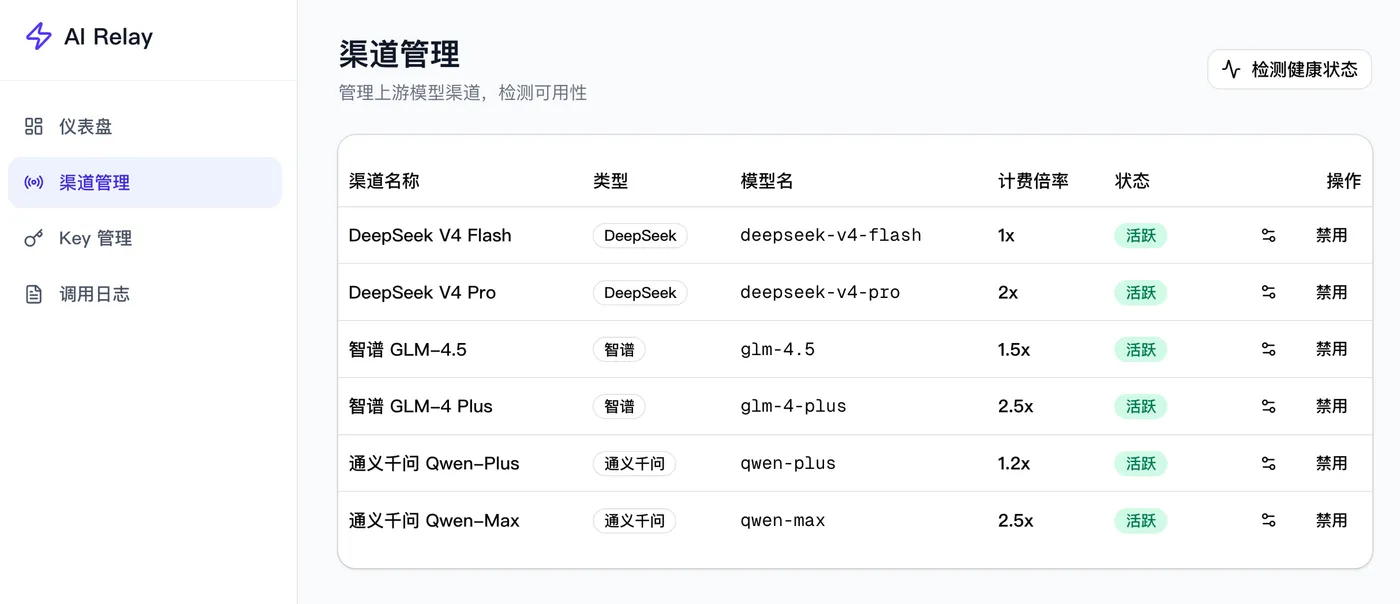Click the 1.2x billing rate value
Screen dimensions: 1400x604
pyautogui.click(x=1014, y=463)
